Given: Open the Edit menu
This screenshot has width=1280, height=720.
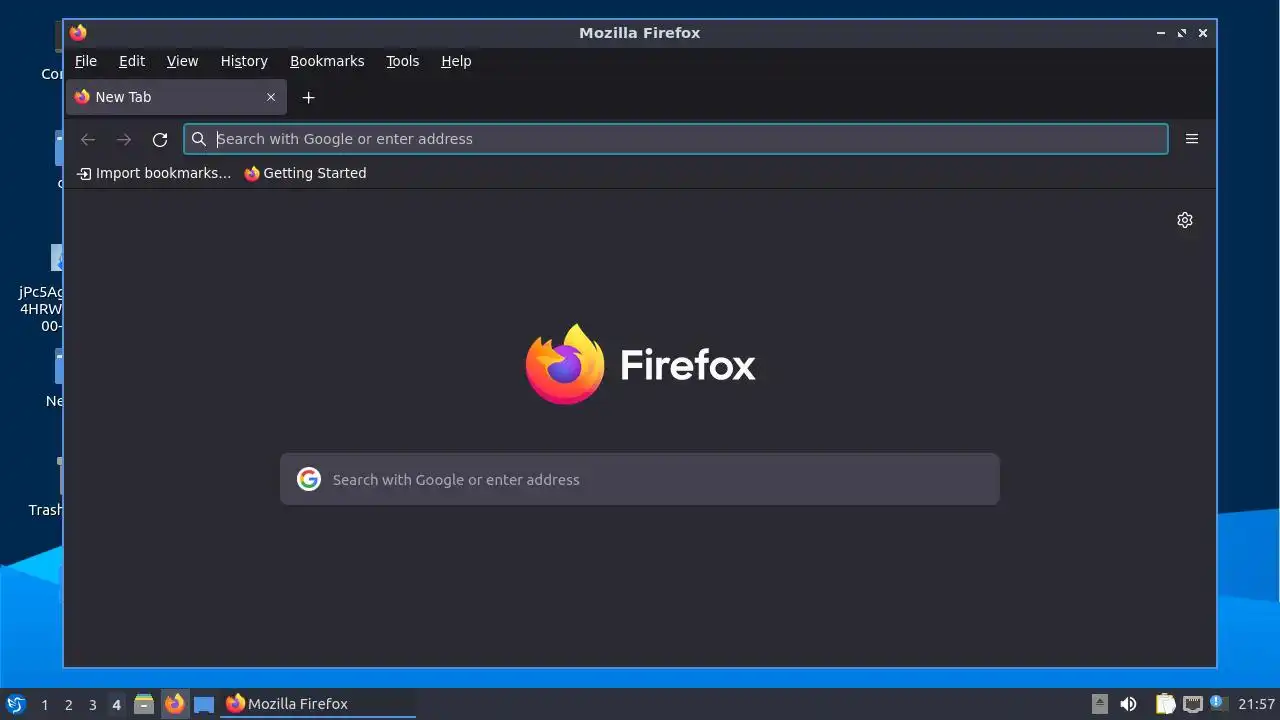Looking at the screenshot, I should point(132,61).
